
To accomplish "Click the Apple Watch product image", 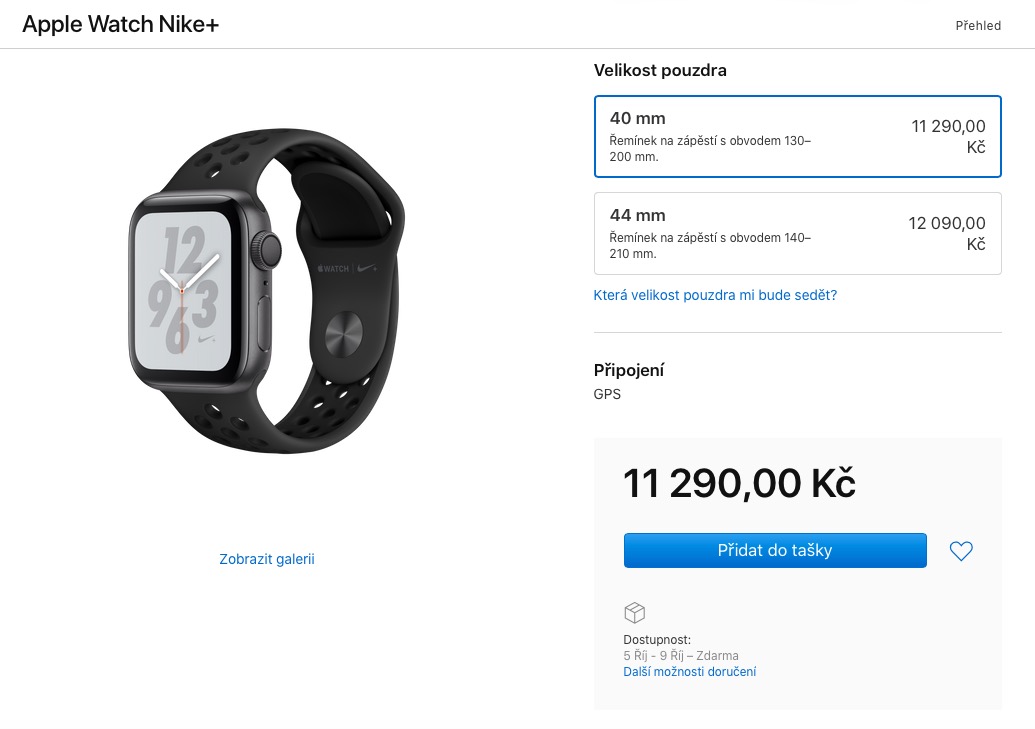I will 267,291.
